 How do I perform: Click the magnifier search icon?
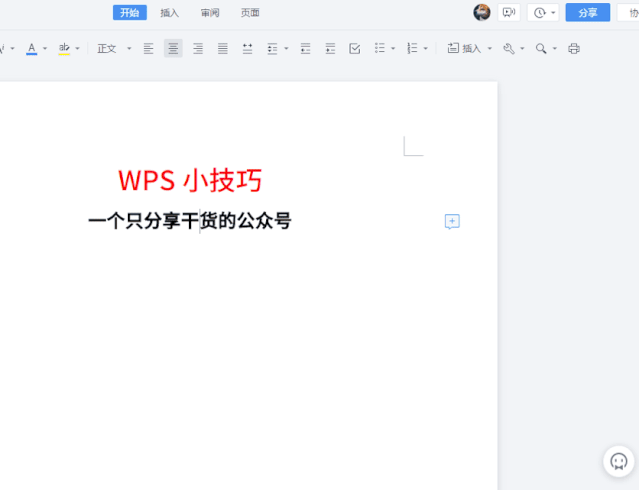[541, 49]
